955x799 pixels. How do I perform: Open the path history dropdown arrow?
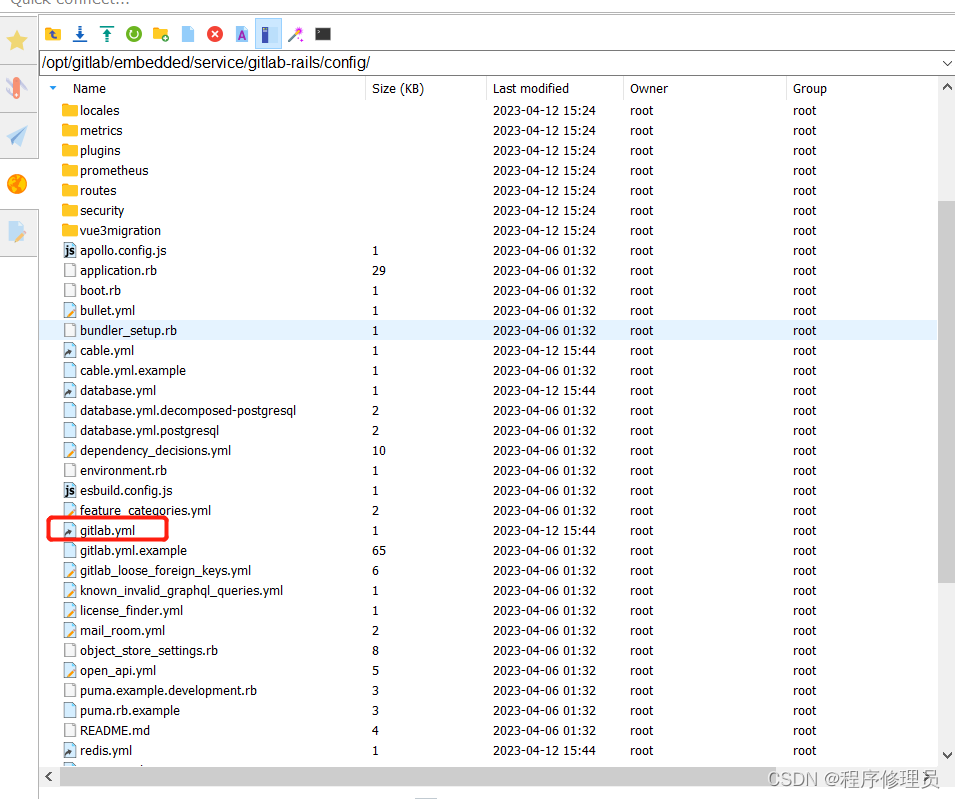click(x=946, y=63)
